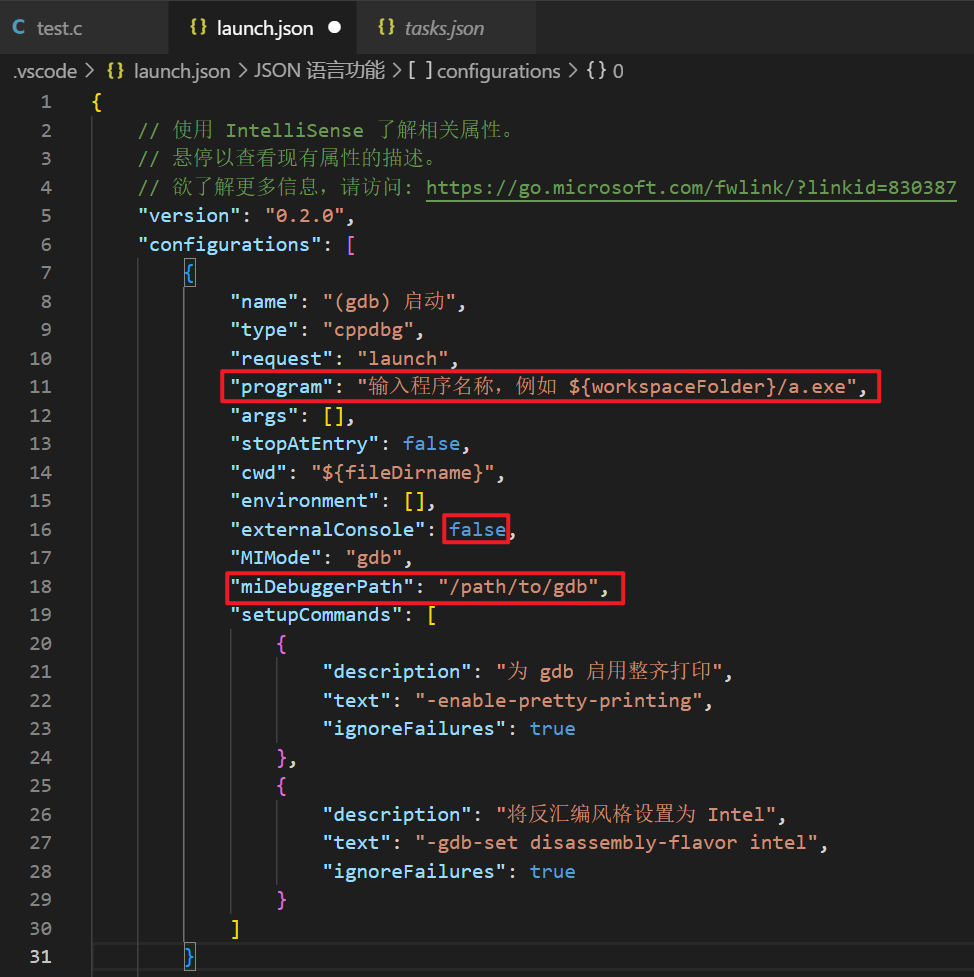
Task: Click the JSON braces icon on launch.json tab
Action: [x=198, y=27]
